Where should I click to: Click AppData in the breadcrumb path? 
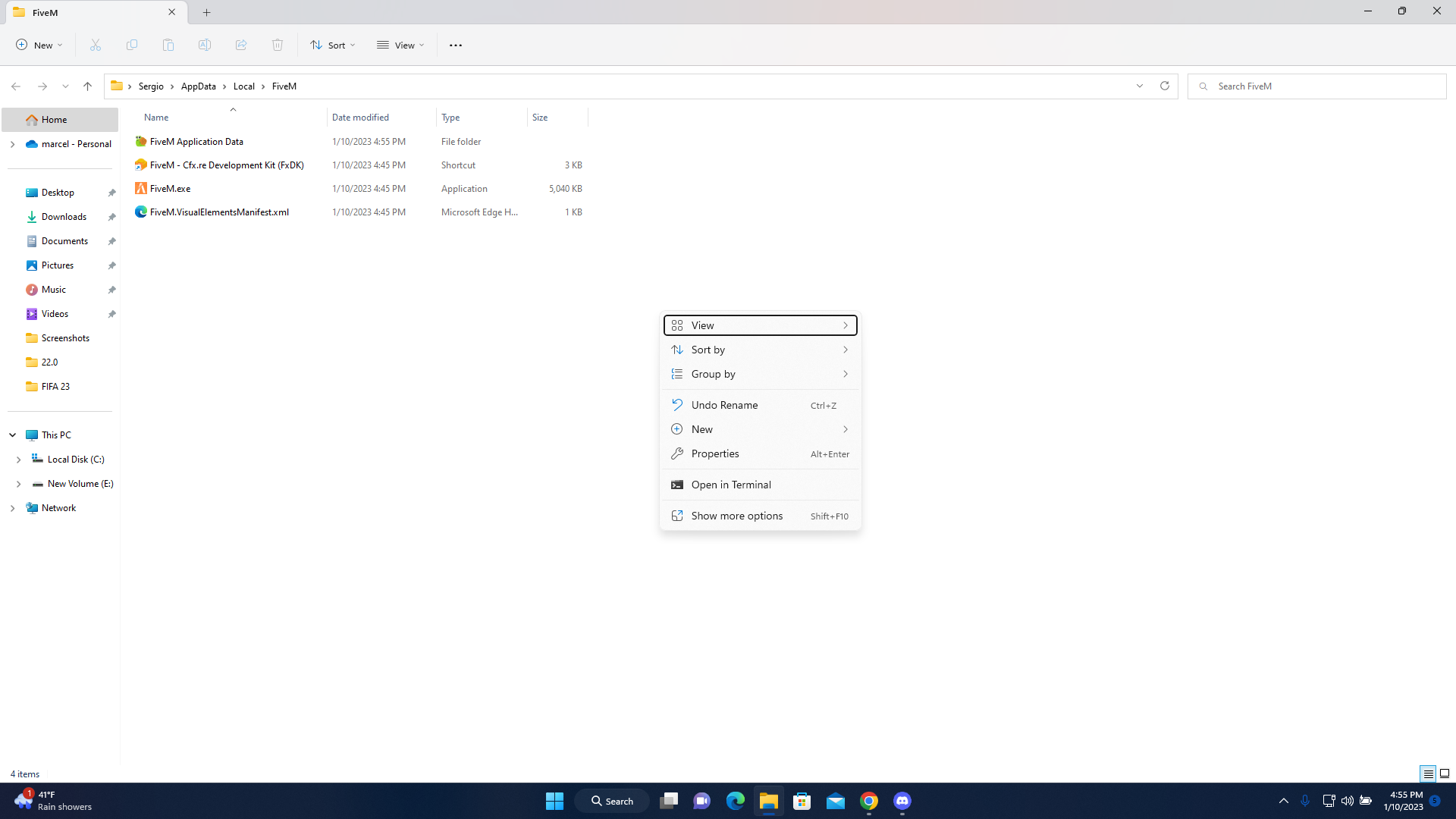(198, 86)
